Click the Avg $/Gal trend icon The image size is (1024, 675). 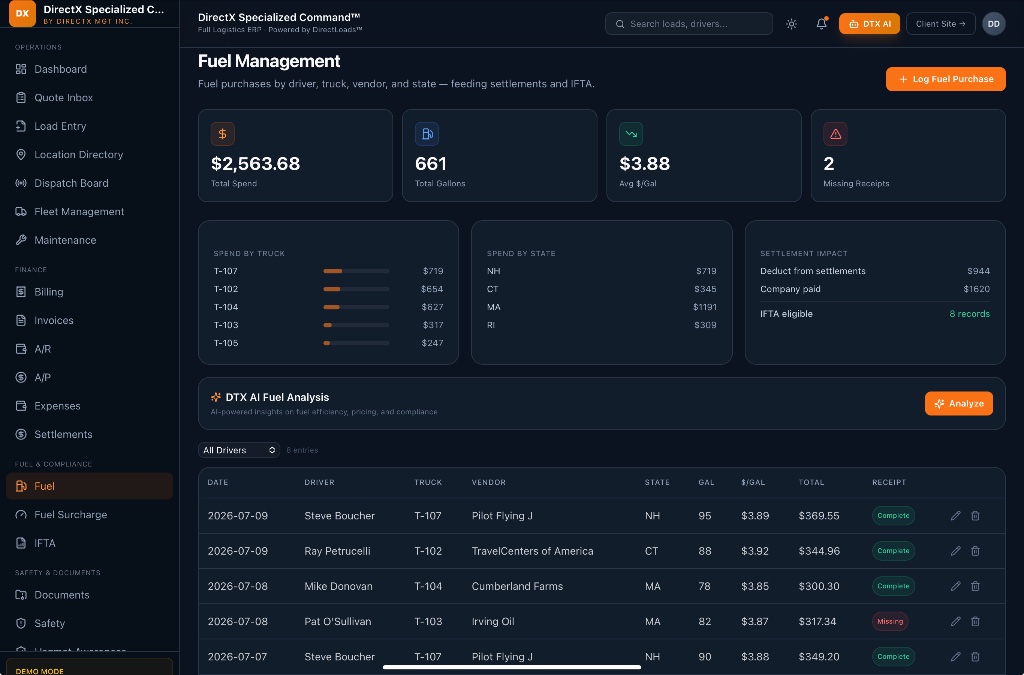pyautogui.click(x=631, y=134)
